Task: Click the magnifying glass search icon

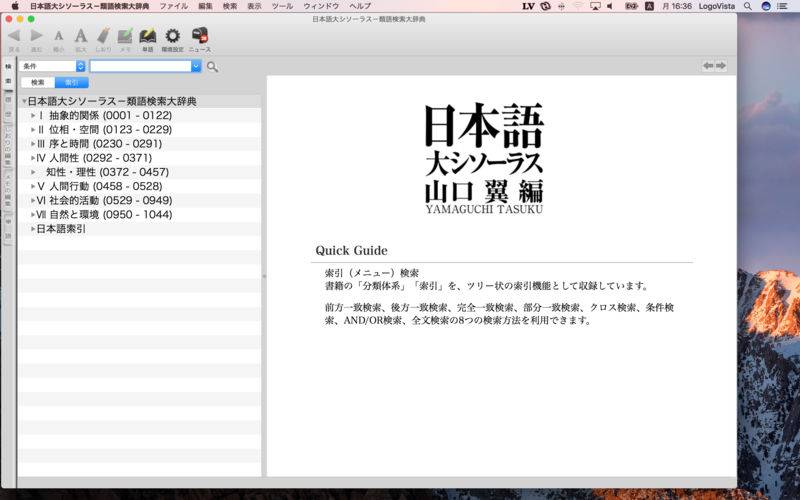Action: 212,67
